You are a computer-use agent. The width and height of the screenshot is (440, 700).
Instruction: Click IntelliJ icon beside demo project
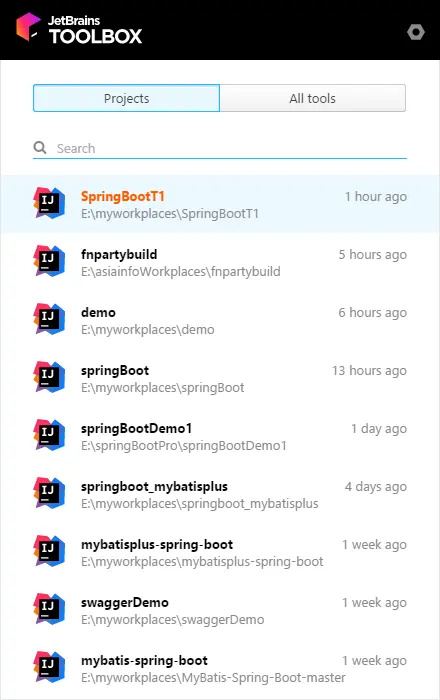[x=49, y=319]
